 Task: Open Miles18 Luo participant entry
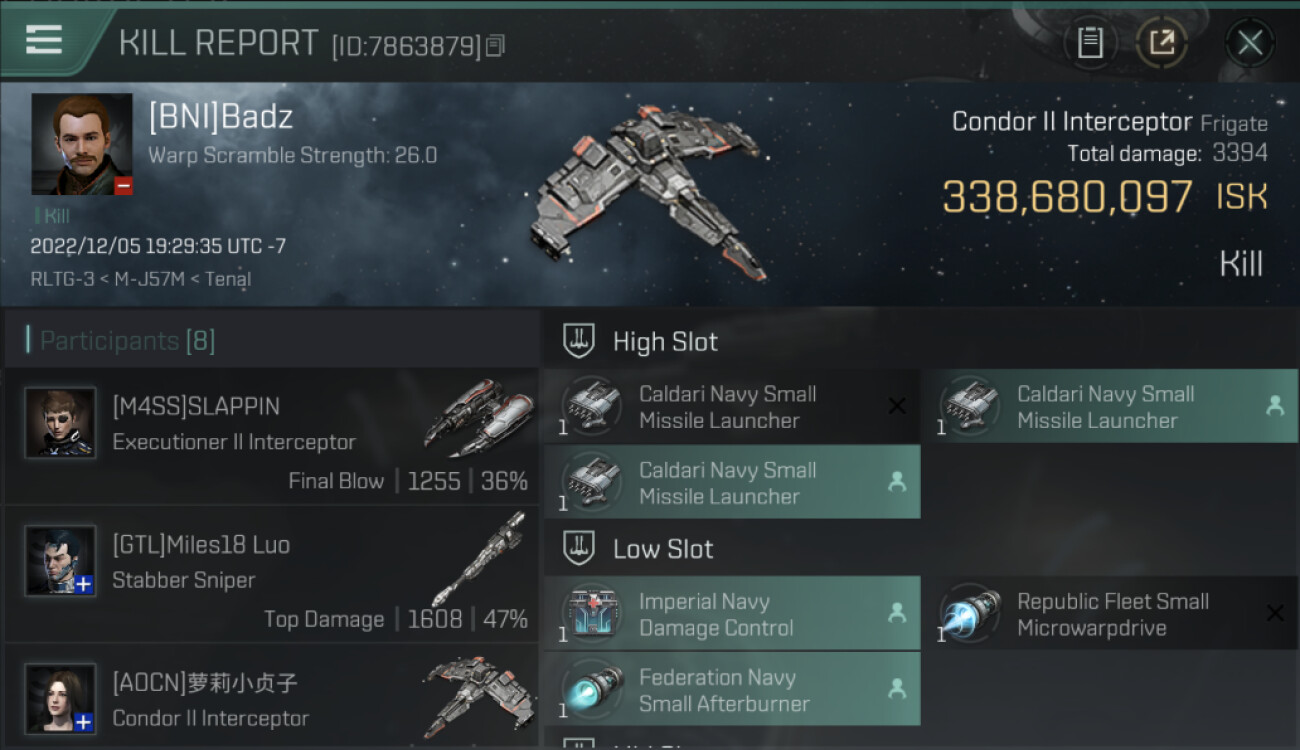(x=272, y=575)
